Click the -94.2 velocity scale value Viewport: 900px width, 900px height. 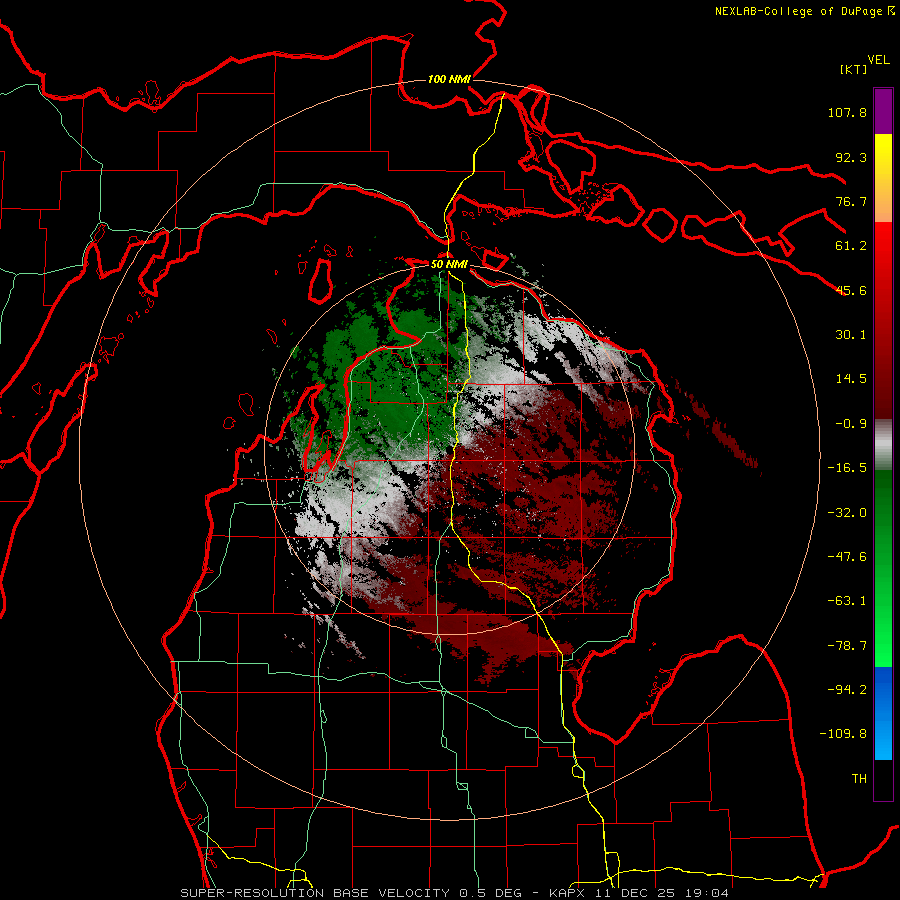pyautogui.click(x=847, y=689)
